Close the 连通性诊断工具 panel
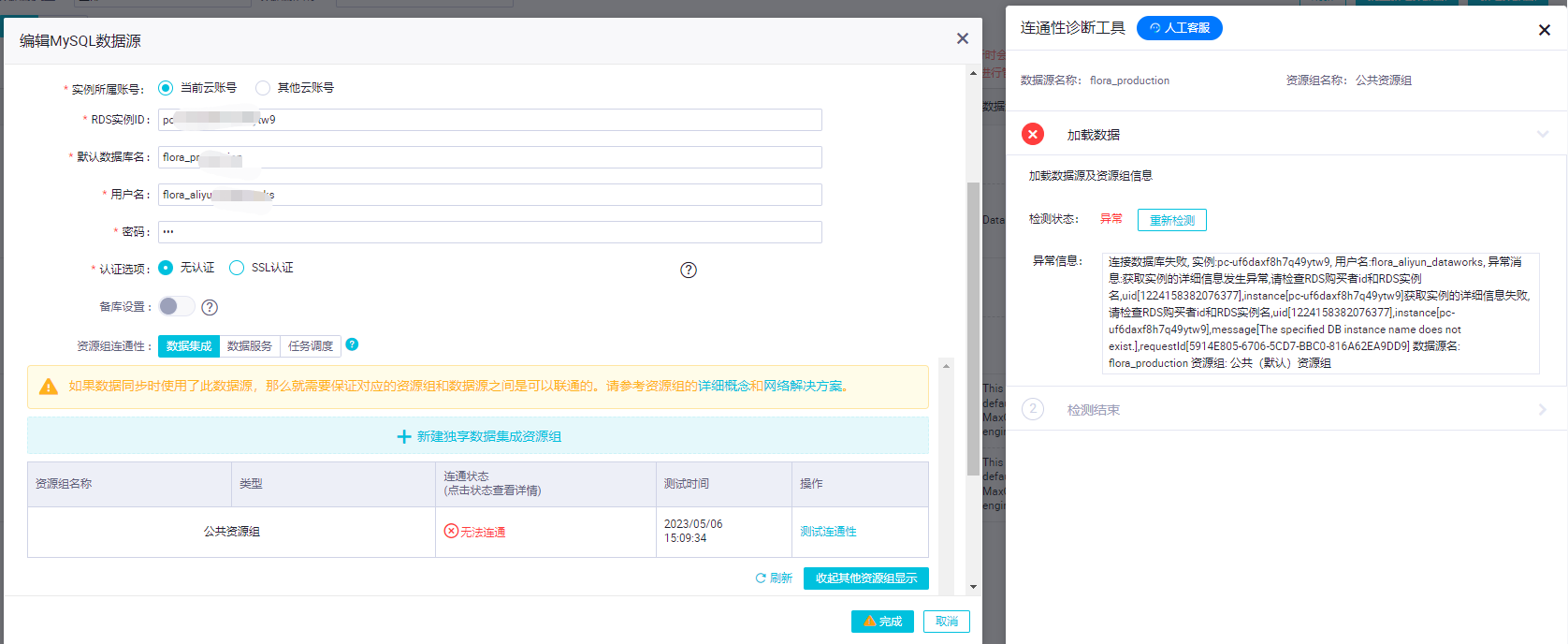Screen dimensions: 1568x644 (1545, 30)
